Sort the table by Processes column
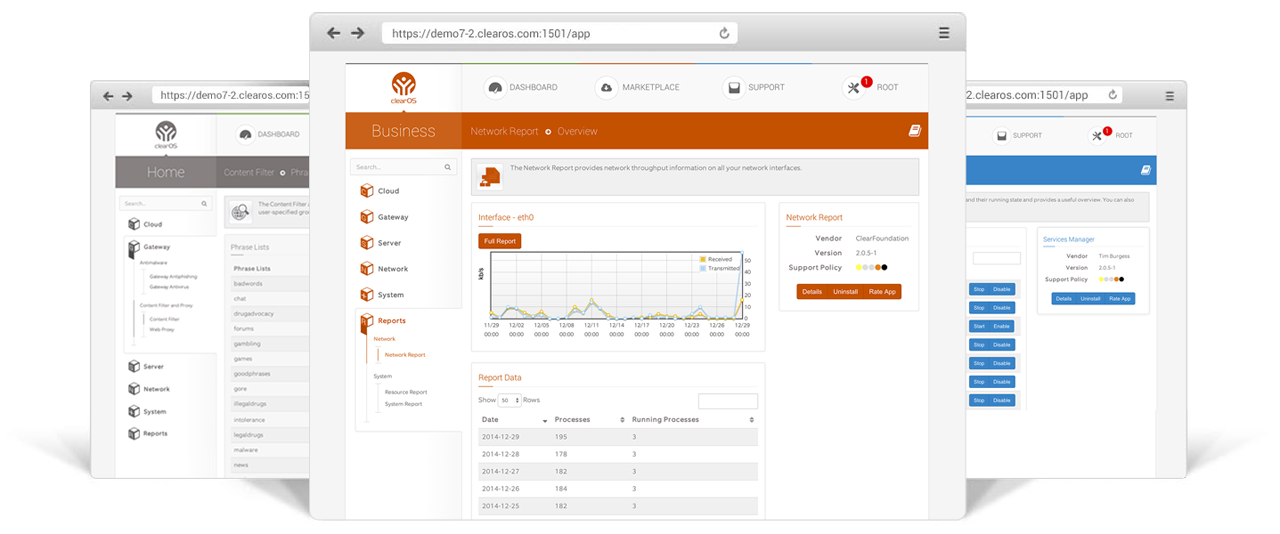1280x534 pixels. [590, 420]
